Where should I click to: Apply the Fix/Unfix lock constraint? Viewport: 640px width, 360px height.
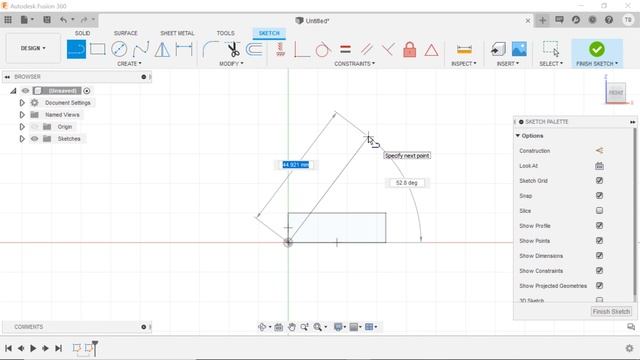409,50
